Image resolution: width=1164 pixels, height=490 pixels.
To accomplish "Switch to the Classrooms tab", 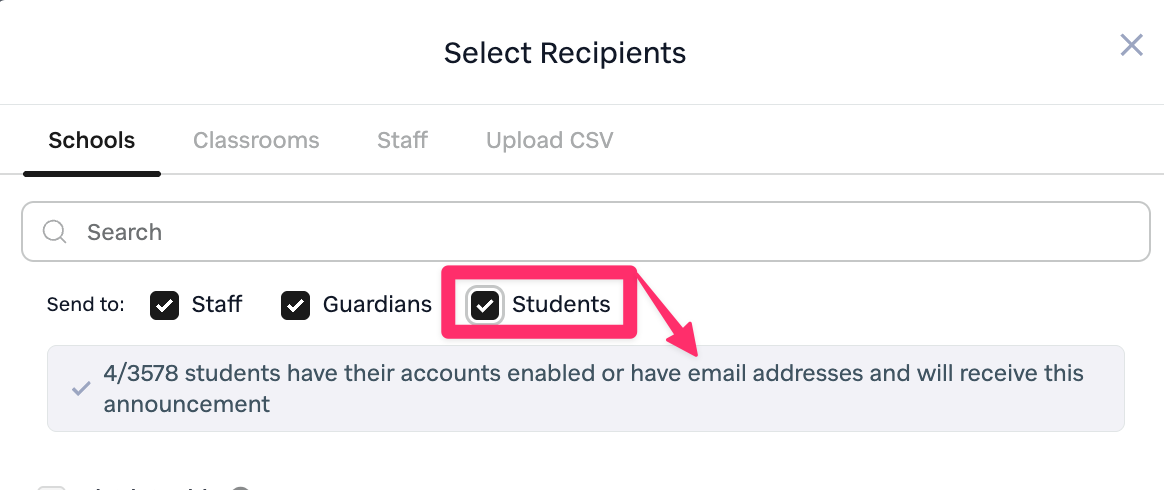I will click(x=256, y=140).
